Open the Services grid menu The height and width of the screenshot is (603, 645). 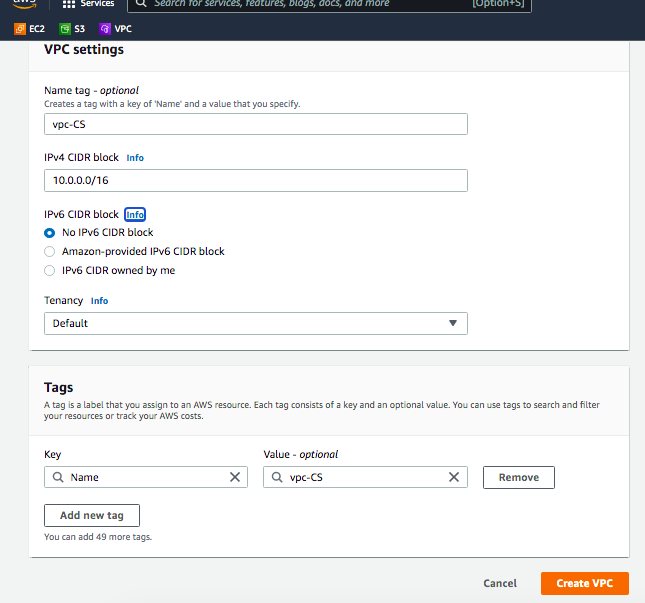pos(69,4)
